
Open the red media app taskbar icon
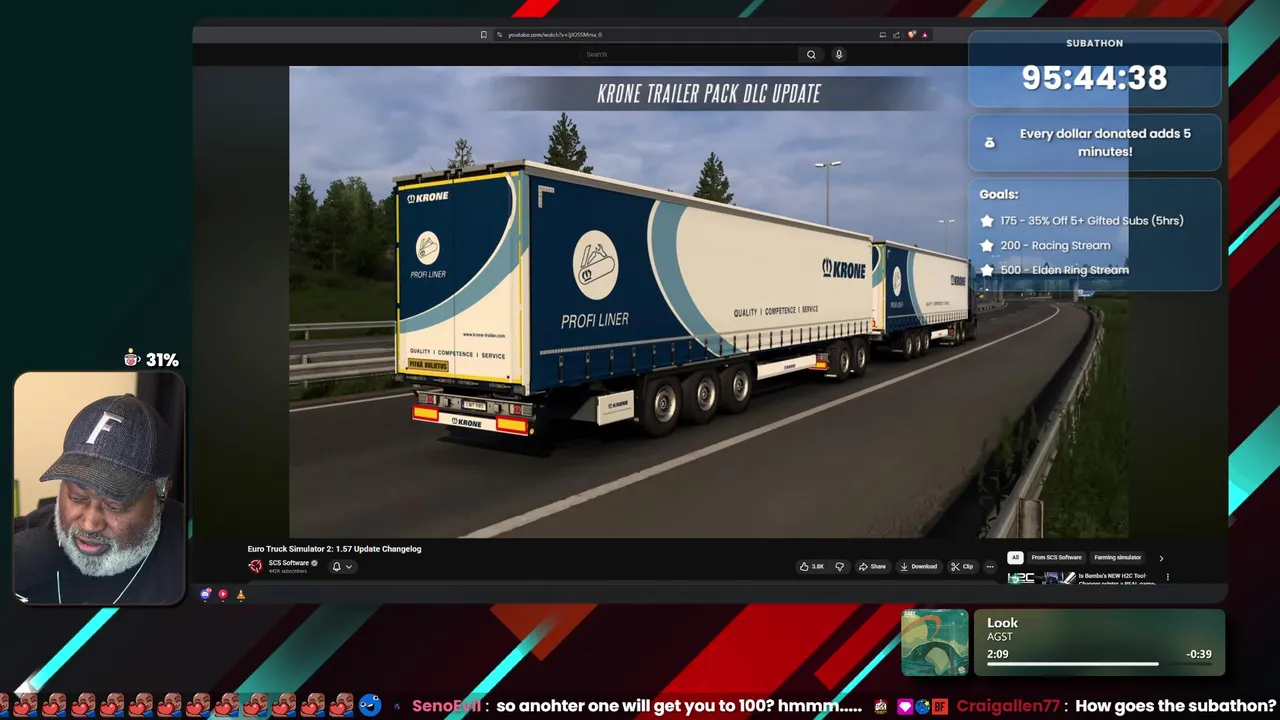click(x=223, y=594)
